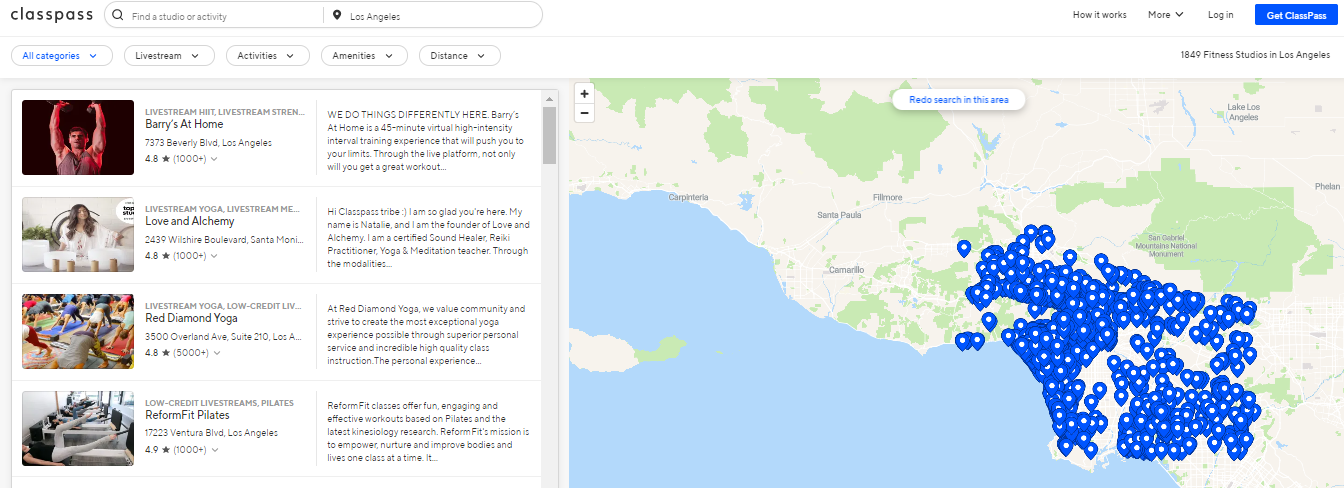Click Fillmore label on map

click(888, 197)
